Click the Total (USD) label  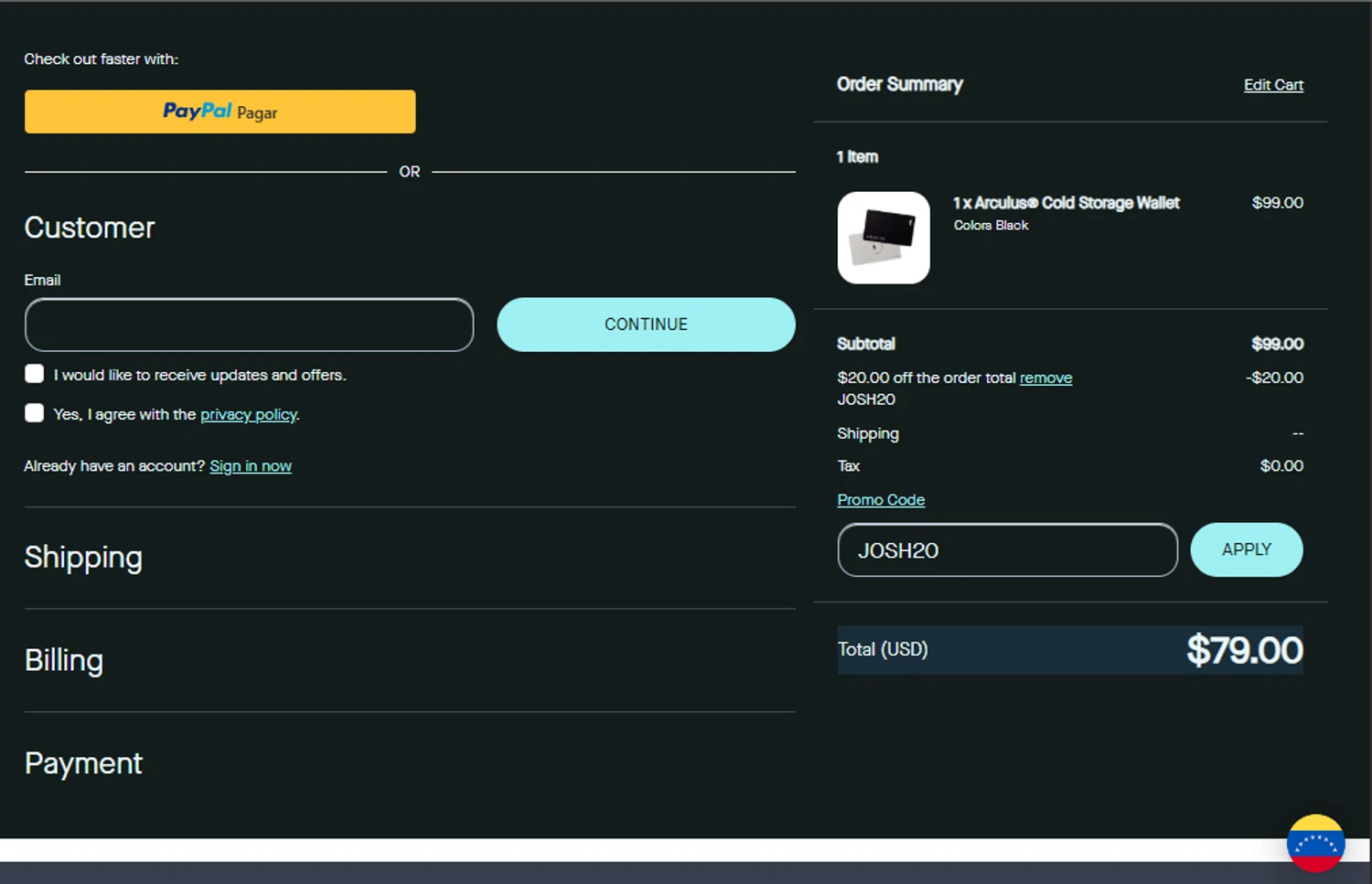pyautogui.click(x=883, y=649)
